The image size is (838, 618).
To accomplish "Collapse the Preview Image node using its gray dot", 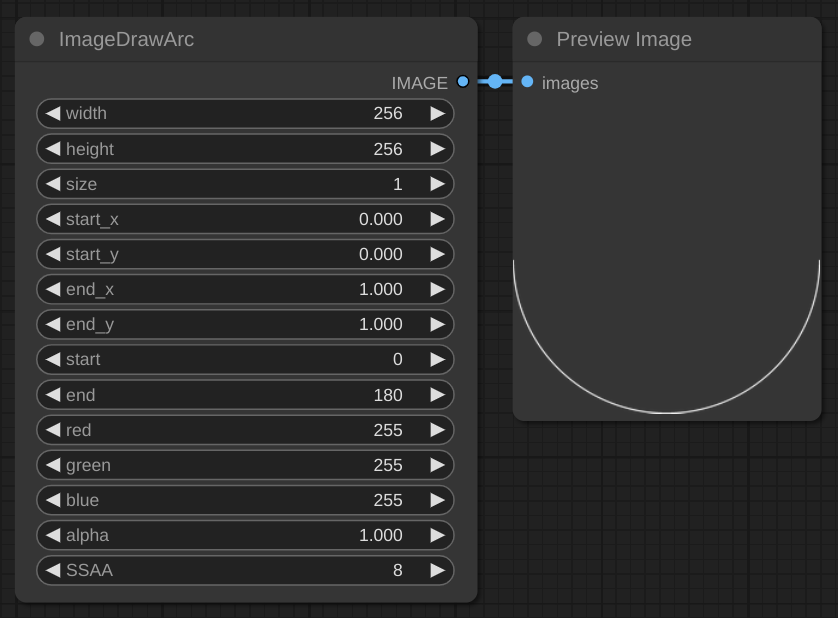I will 535,40.
